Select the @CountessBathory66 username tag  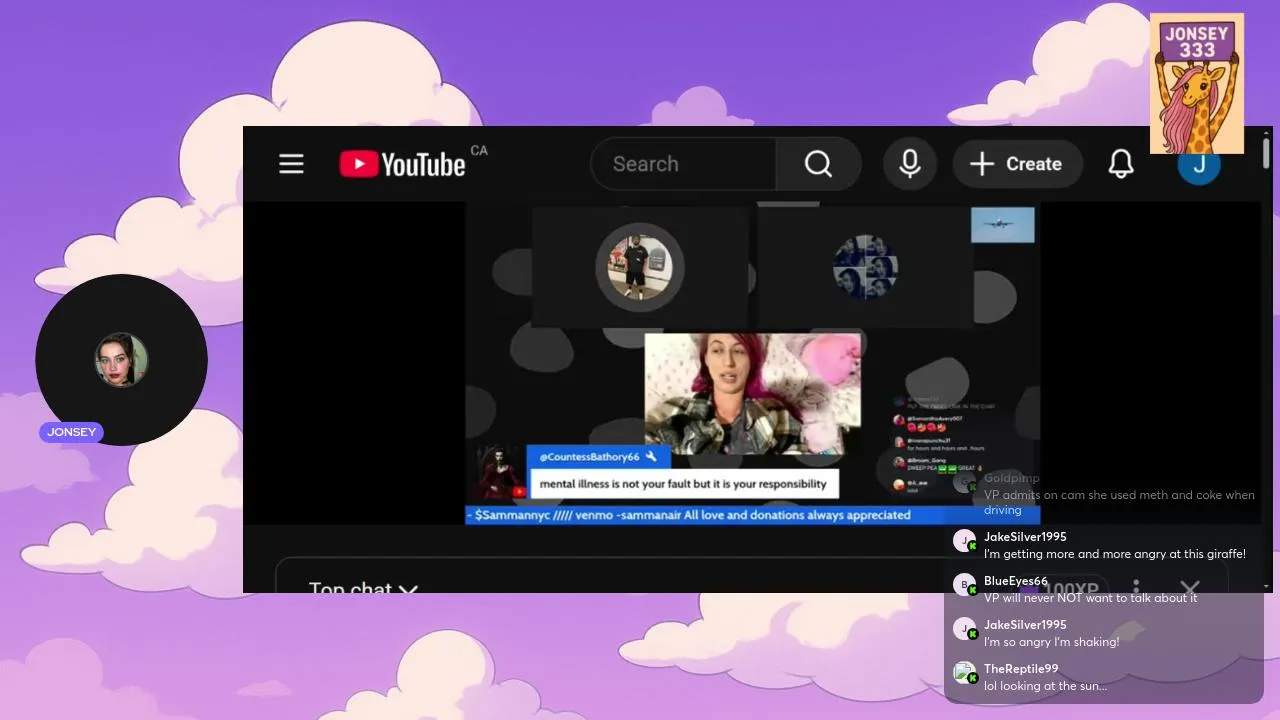[x=589, y=456]
